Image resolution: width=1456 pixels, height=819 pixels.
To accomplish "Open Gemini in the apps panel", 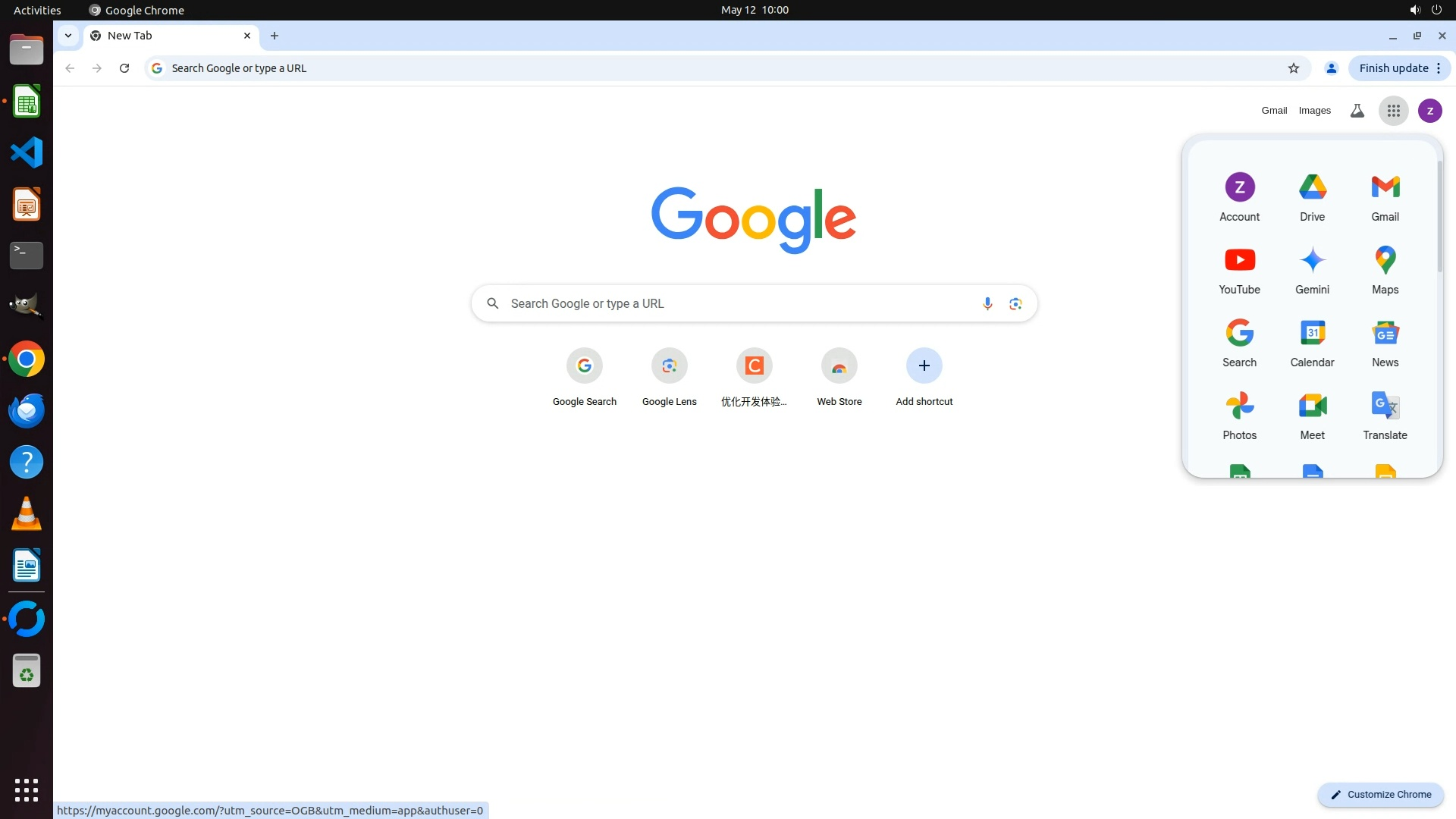I will click(1312, 268).
